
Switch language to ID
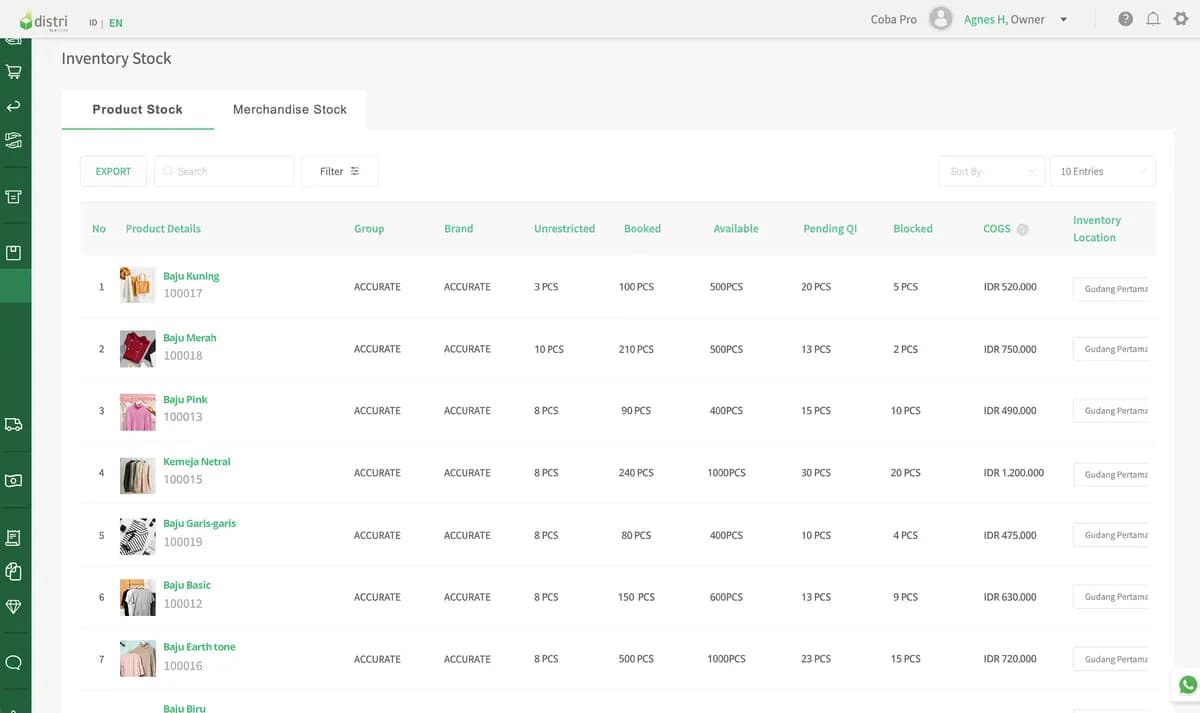[x=93, y=23]
